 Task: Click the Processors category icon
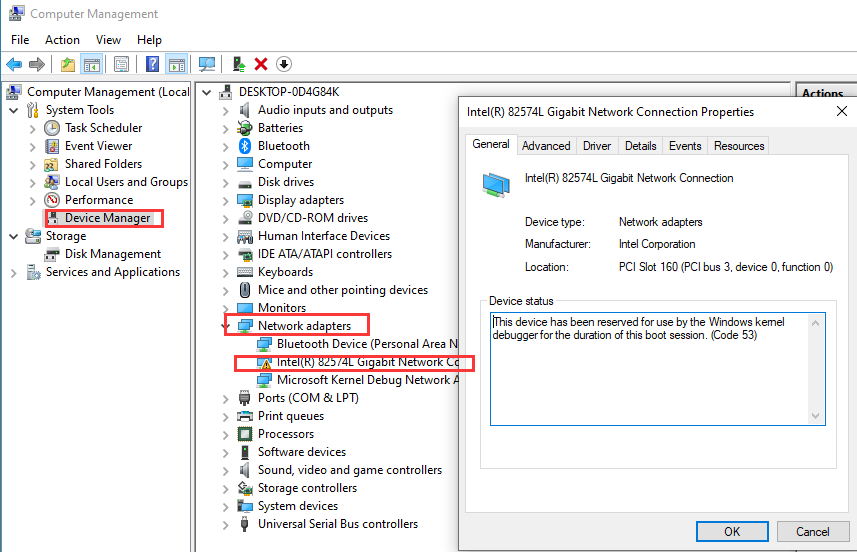pyautogui.click(x=244, y=434)
